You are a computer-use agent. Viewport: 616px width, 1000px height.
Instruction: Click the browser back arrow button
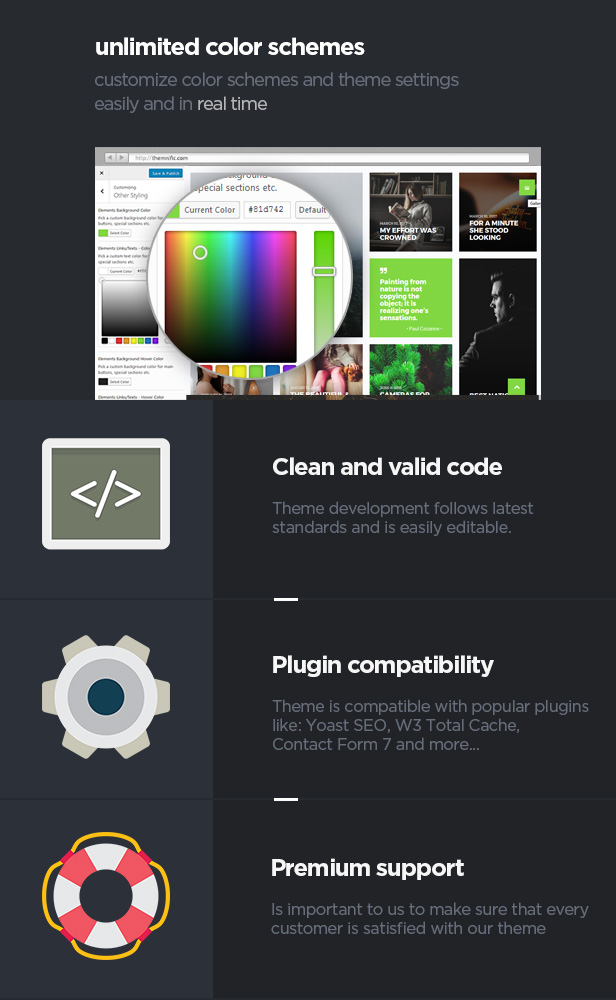[x=110, y=158]
